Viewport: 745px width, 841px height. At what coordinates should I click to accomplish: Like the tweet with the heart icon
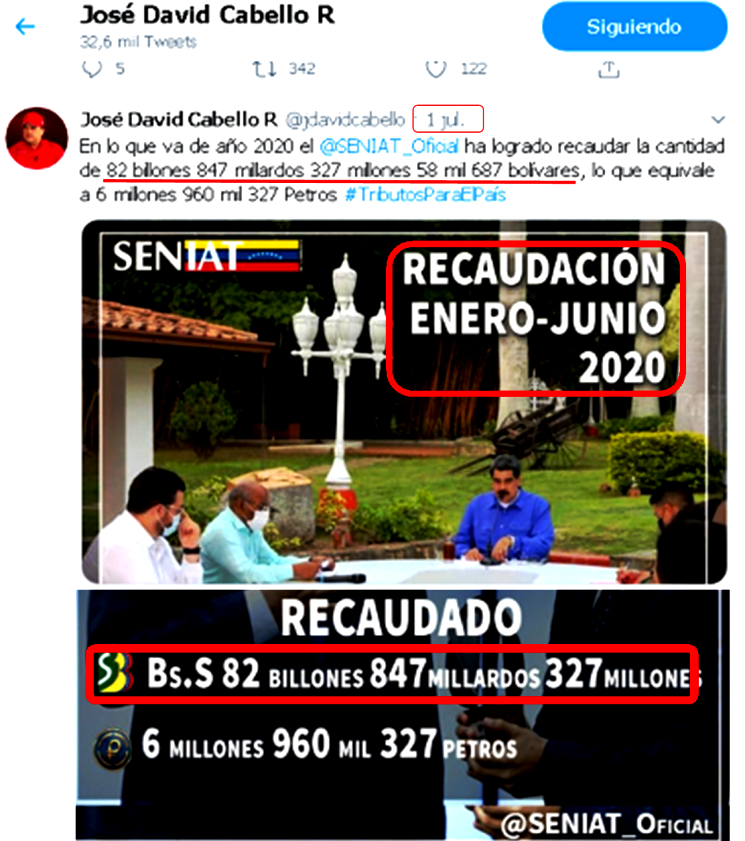coord(436,69)
